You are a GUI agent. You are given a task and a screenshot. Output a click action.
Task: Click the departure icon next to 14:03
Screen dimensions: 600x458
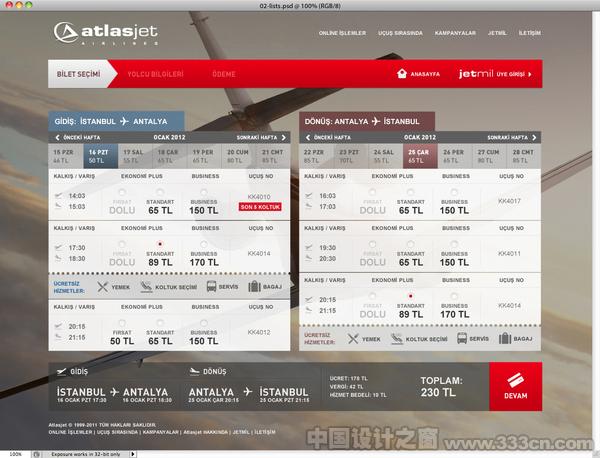coord(58,196)
